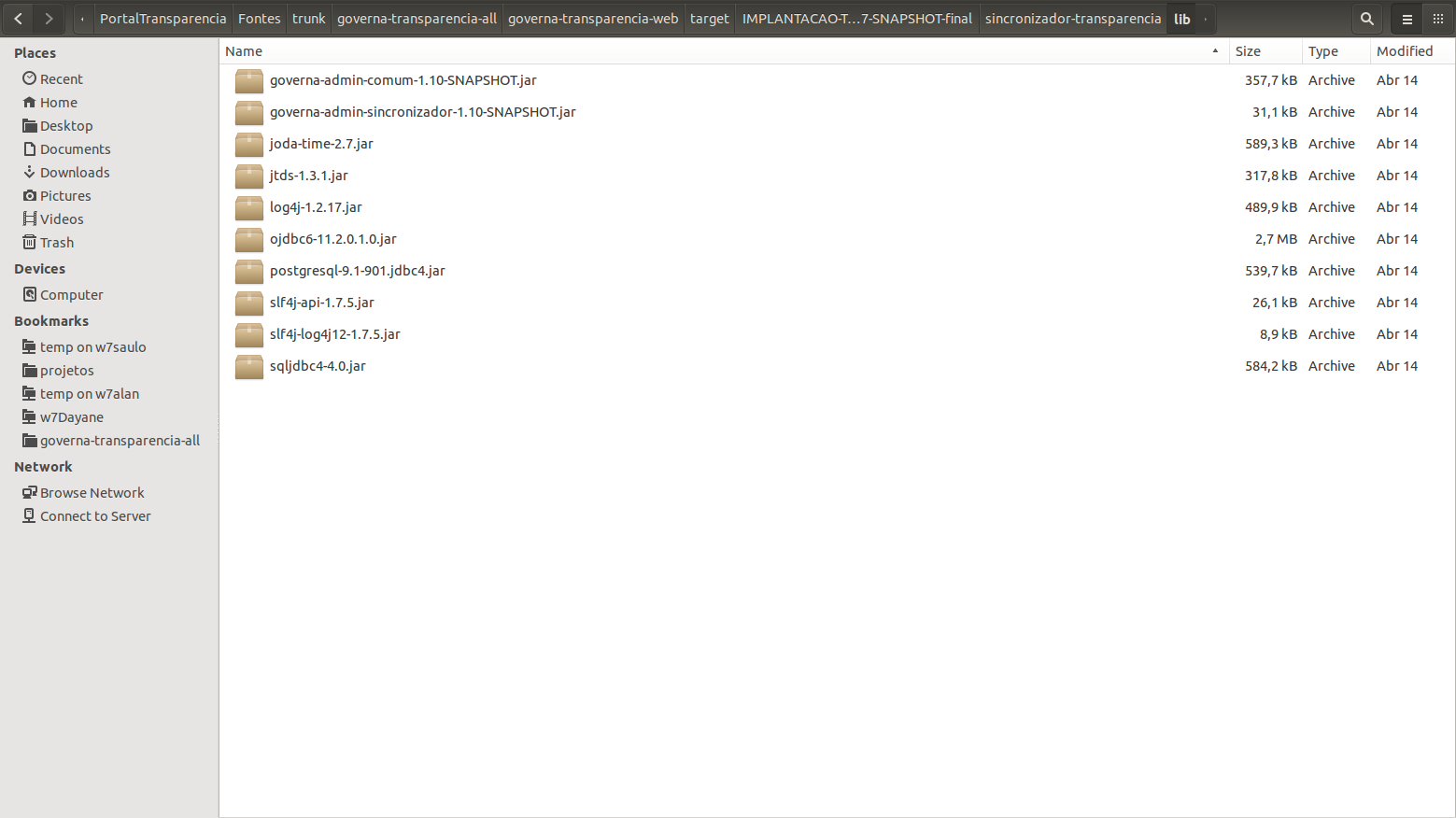Sort files by Modified column header
This screenshot has height=818, width=1456.
click(1412, 51)
